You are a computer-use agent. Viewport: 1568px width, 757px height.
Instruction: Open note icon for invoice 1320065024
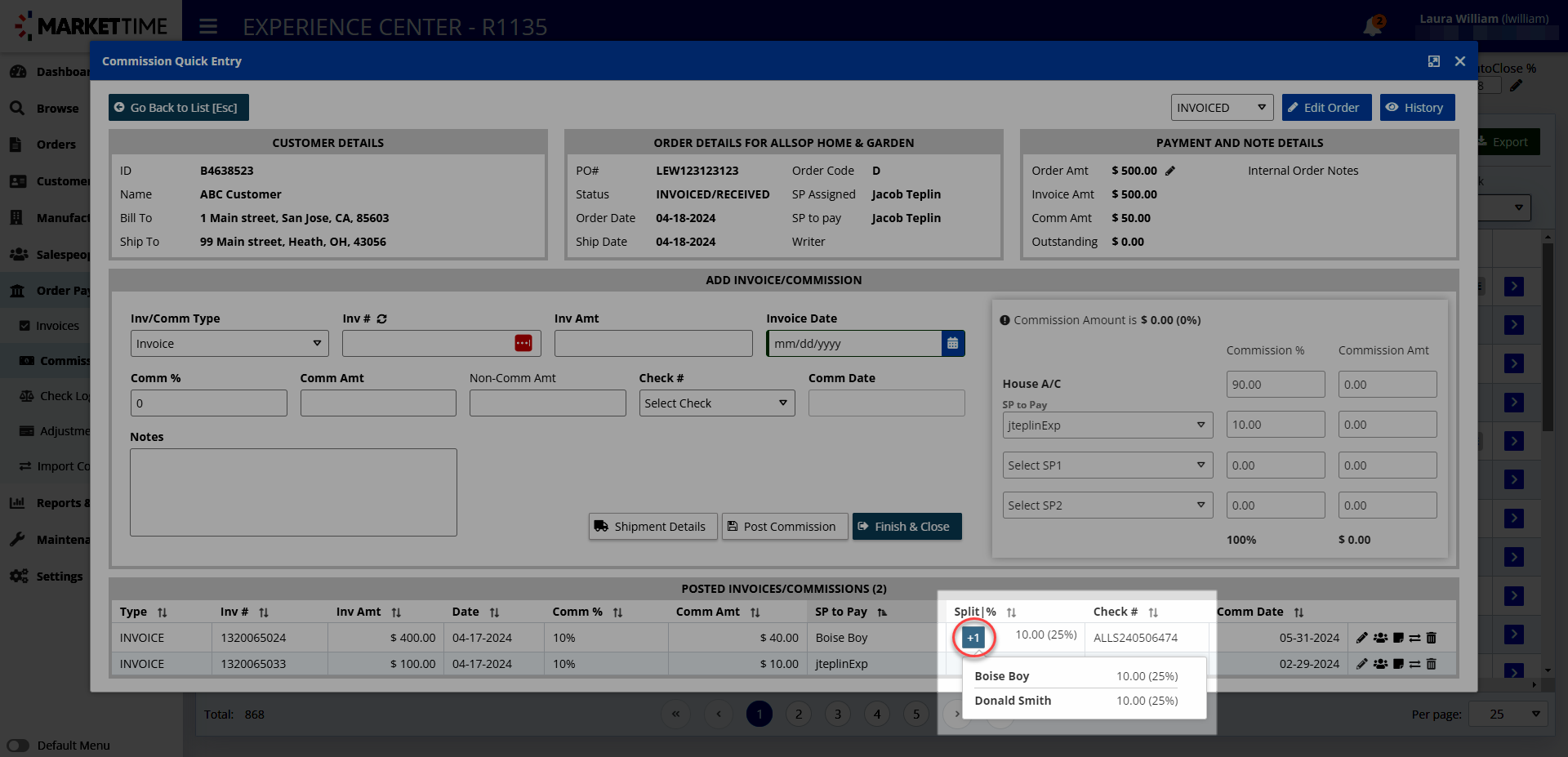1398,638
